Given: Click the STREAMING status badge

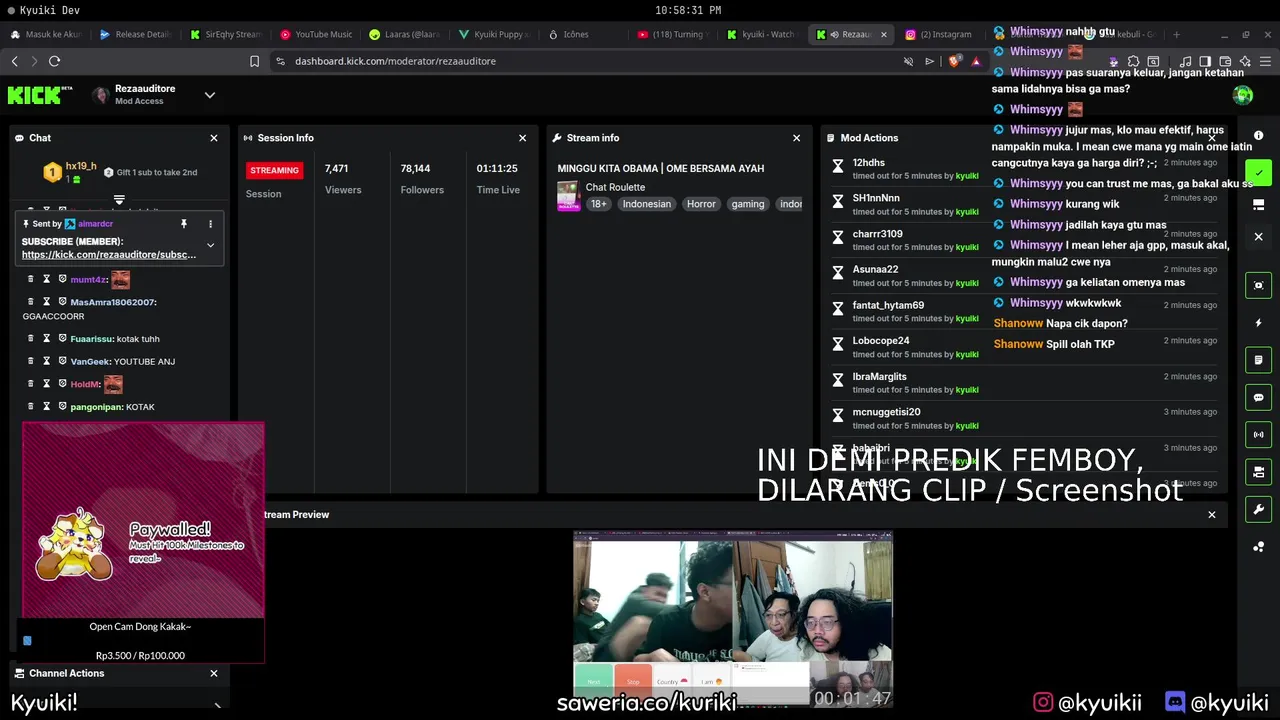Looking at the screenshot, I should tap(274, 170).
